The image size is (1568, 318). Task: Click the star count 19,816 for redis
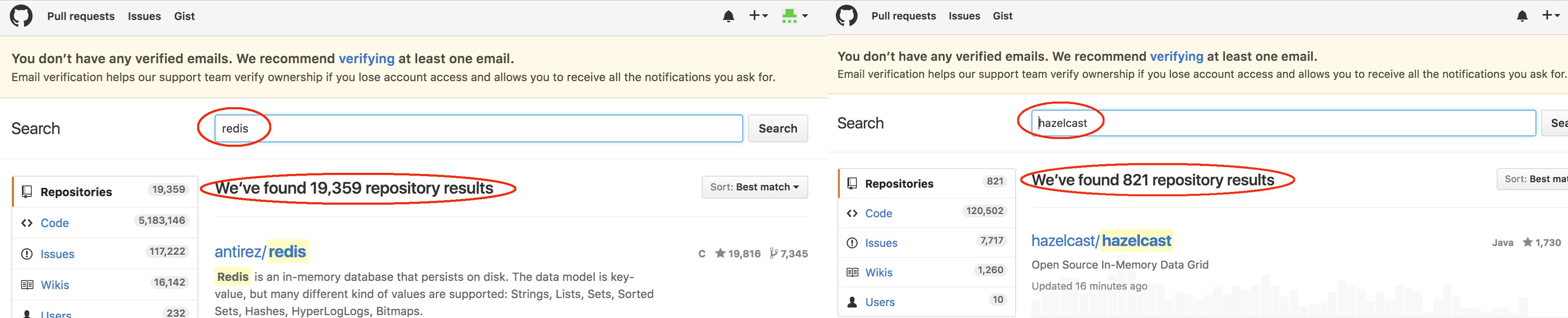coord(738,254)
